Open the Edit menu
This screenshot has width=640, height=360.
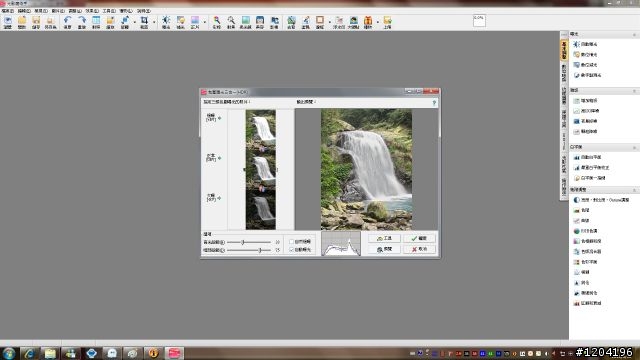[x=24, y=11]
